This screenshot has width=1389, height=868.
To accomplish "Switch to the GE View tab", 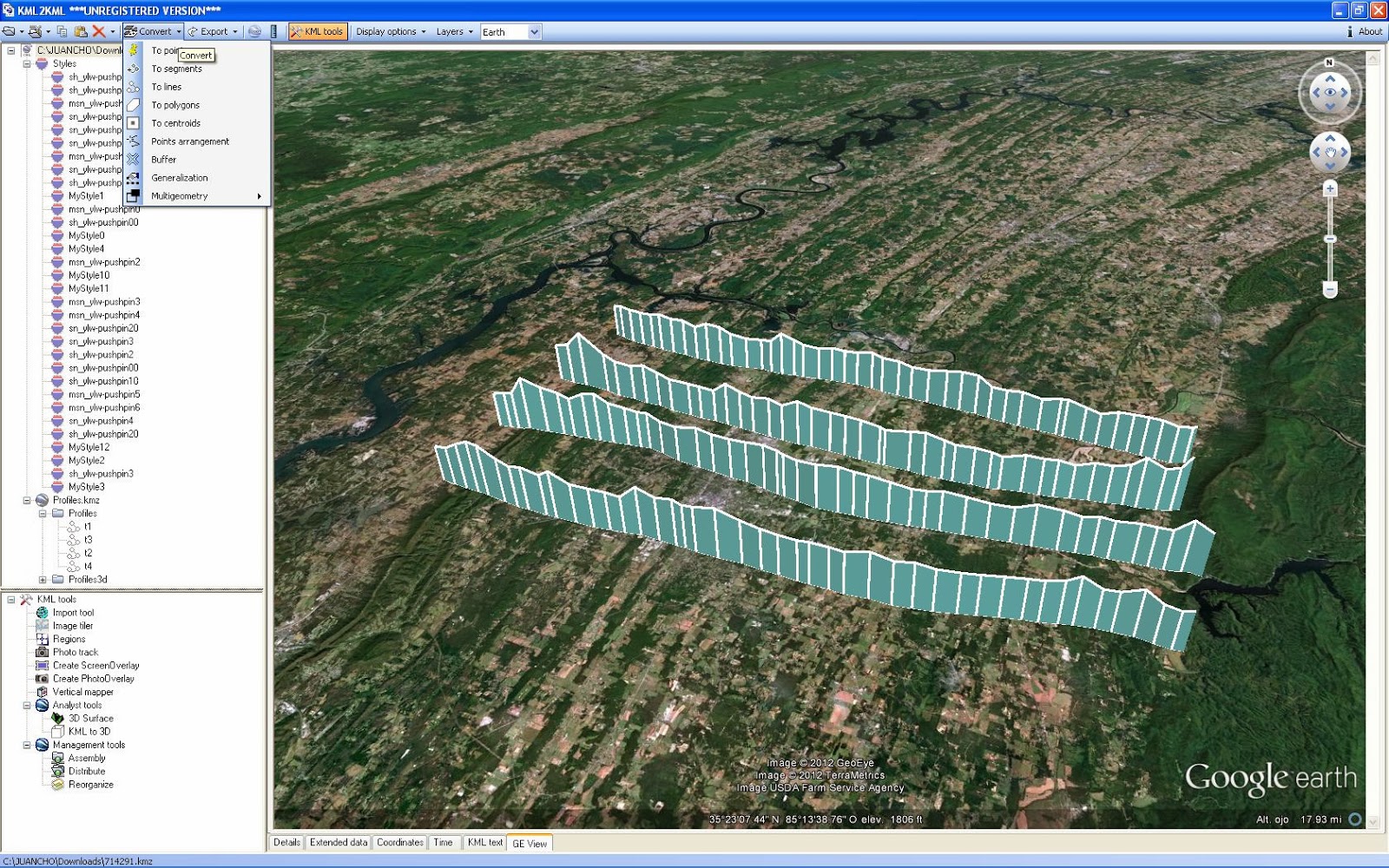I will pos(530,844).
